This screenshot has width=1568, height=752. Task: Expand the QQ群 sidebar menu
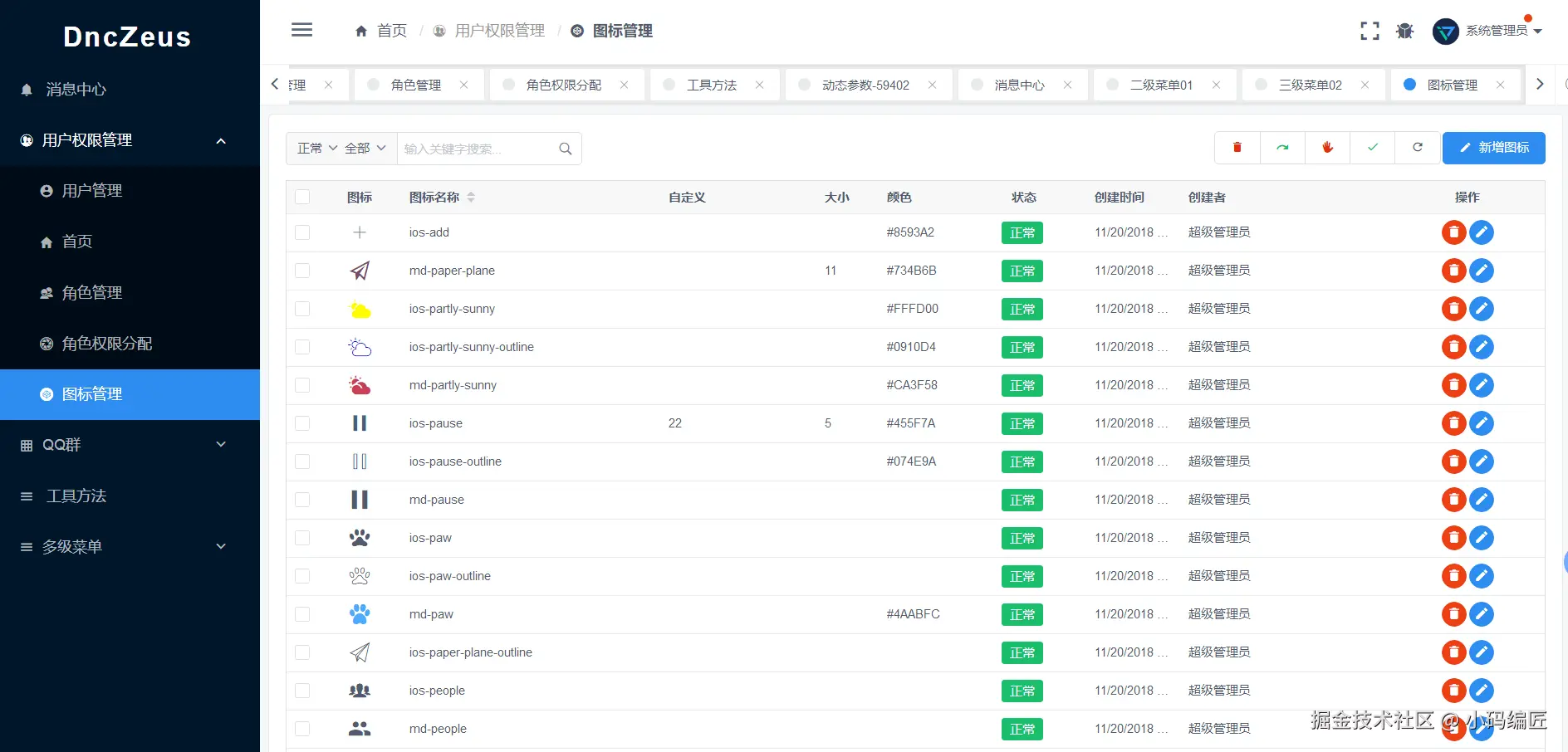[130, 445]
